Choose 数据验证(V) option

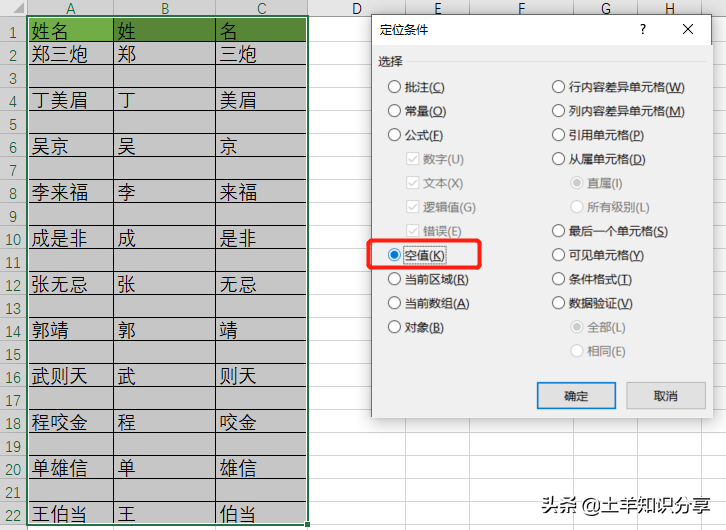tap(593, 303)
